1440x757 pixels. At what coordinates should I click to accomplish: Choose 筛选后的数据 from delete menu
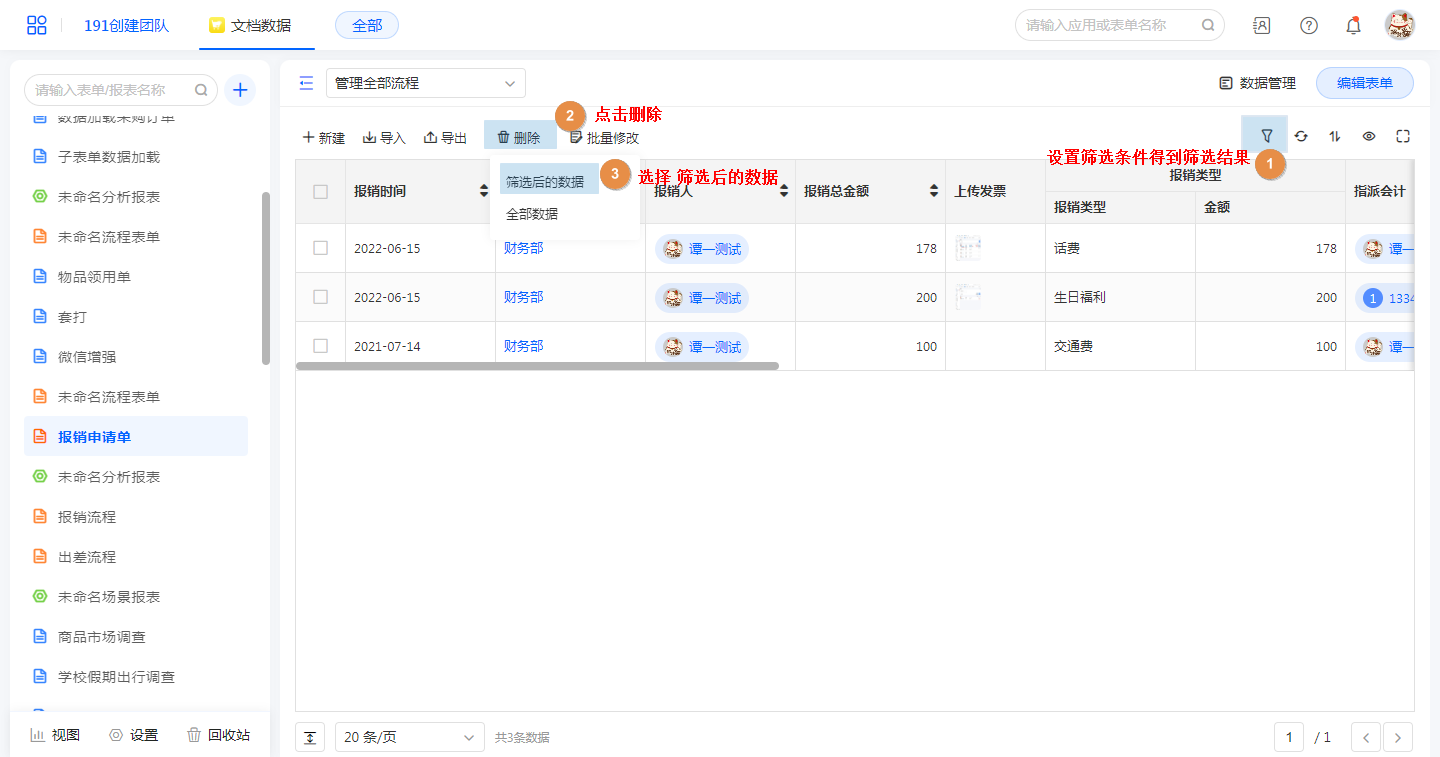[x=545, y=182]
